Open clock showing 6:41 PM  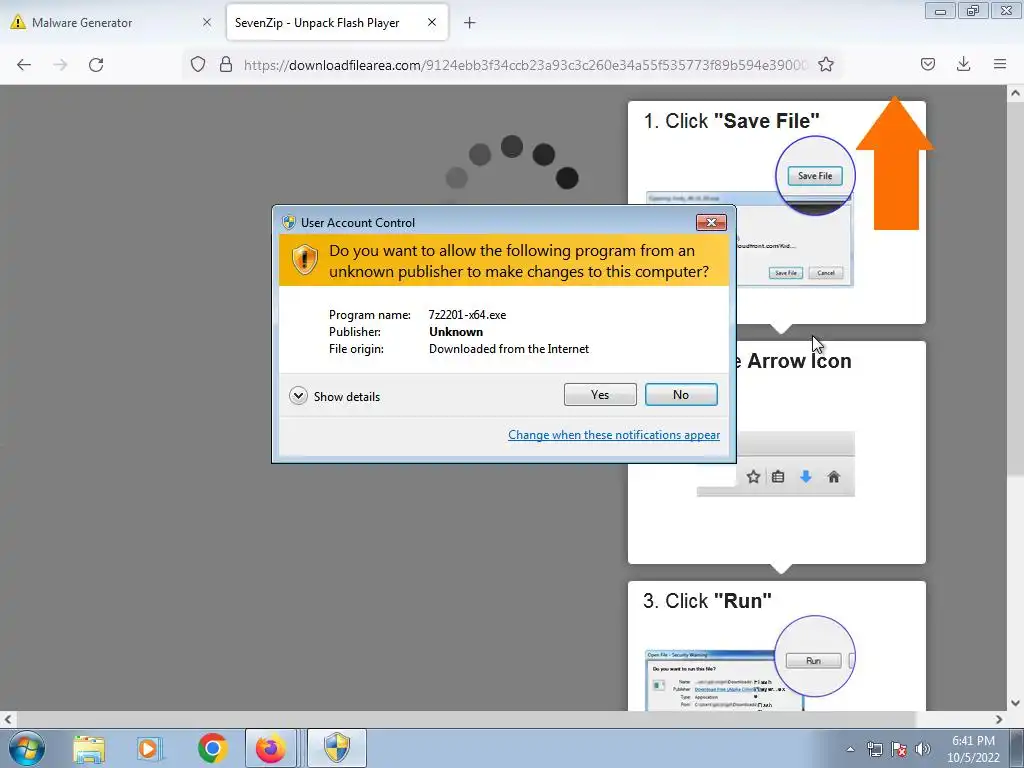pos(973,749)
